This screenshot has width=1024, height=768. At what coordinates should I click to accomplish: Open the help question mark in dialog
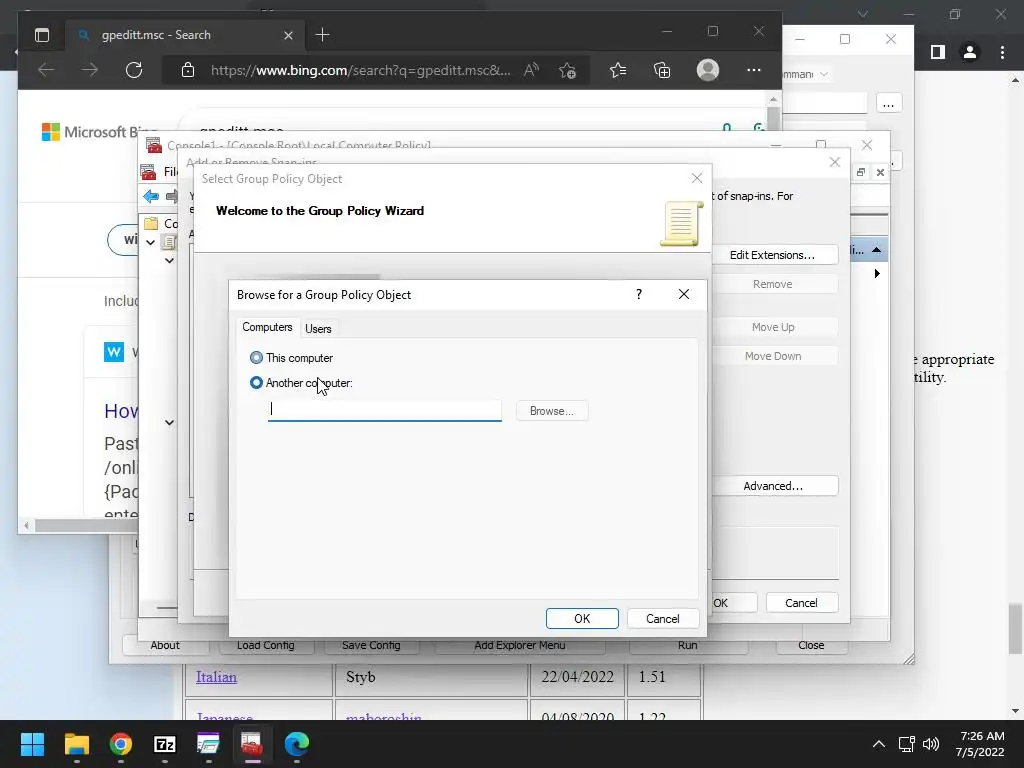(x=639, y=295)
